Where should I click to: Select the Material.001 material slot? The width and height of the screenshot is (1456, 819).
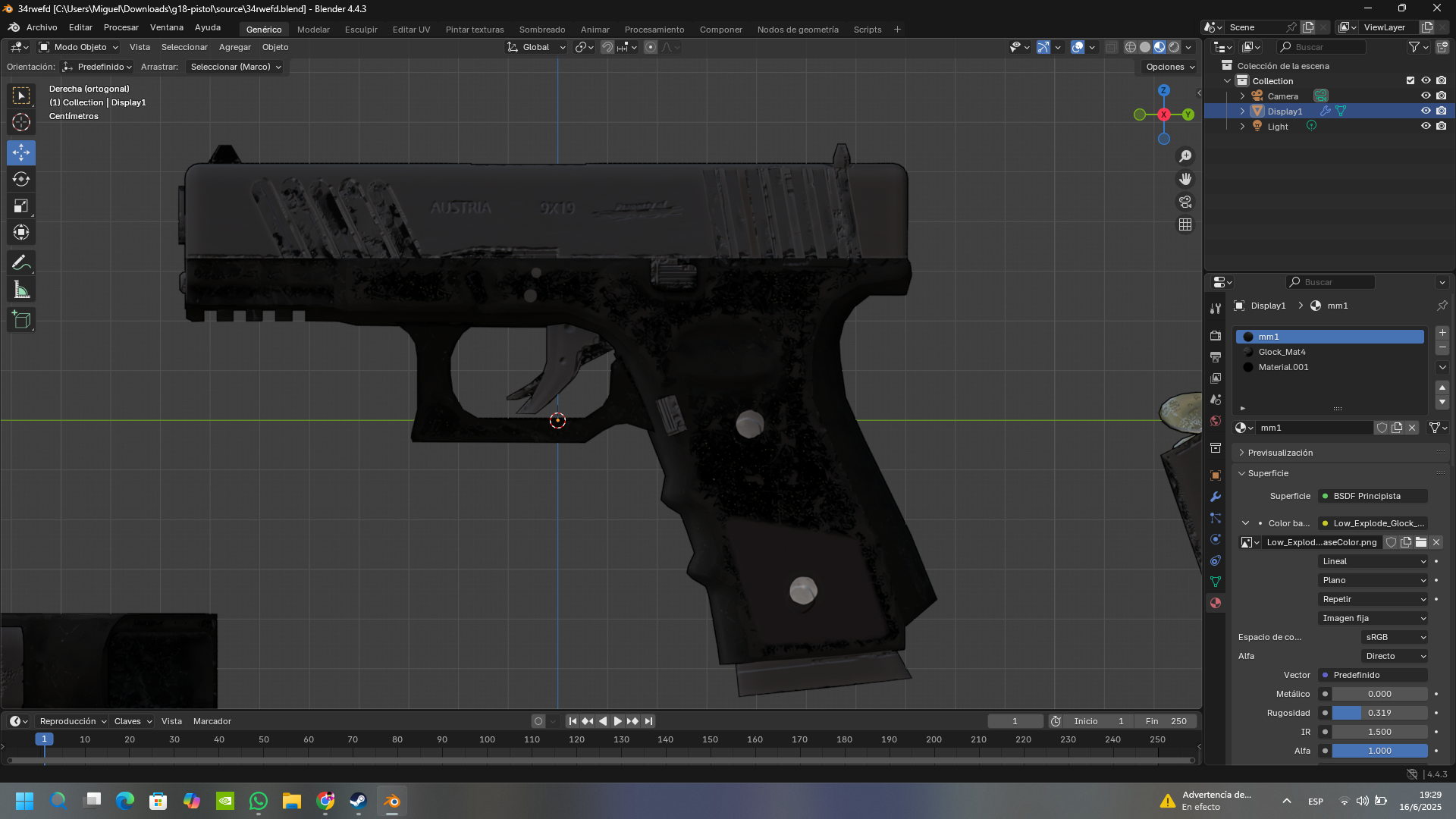click(1330, 367)
